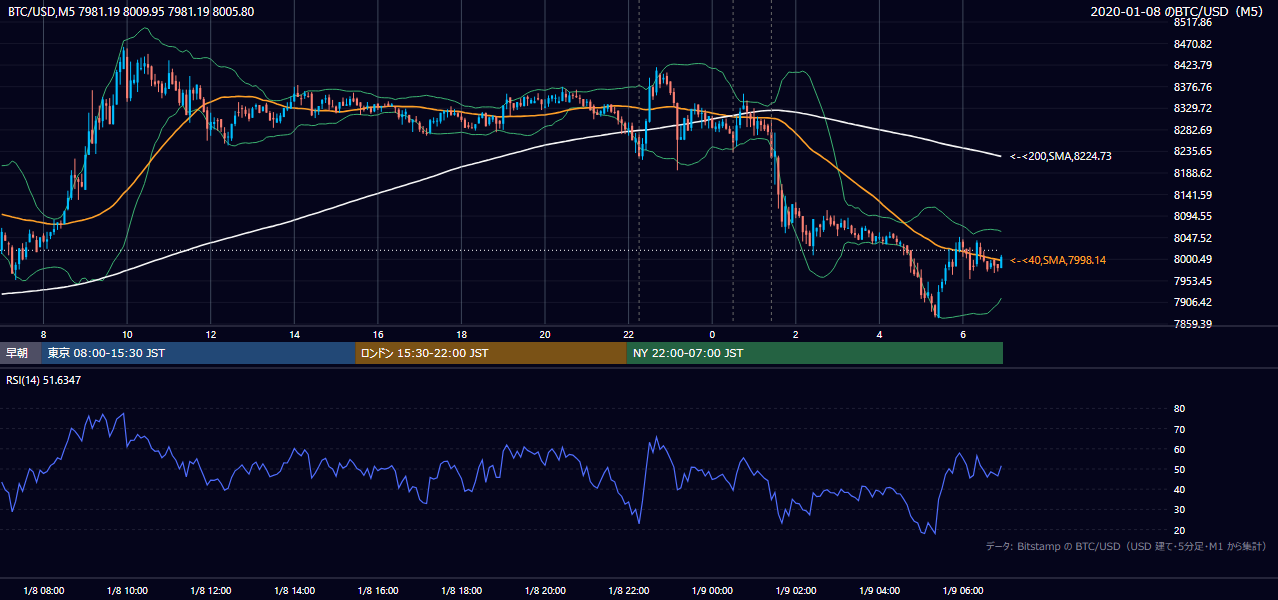Click hour label 16 under price chart
The width and height of the screenshot is (1278, 600).
click(378, 333)
